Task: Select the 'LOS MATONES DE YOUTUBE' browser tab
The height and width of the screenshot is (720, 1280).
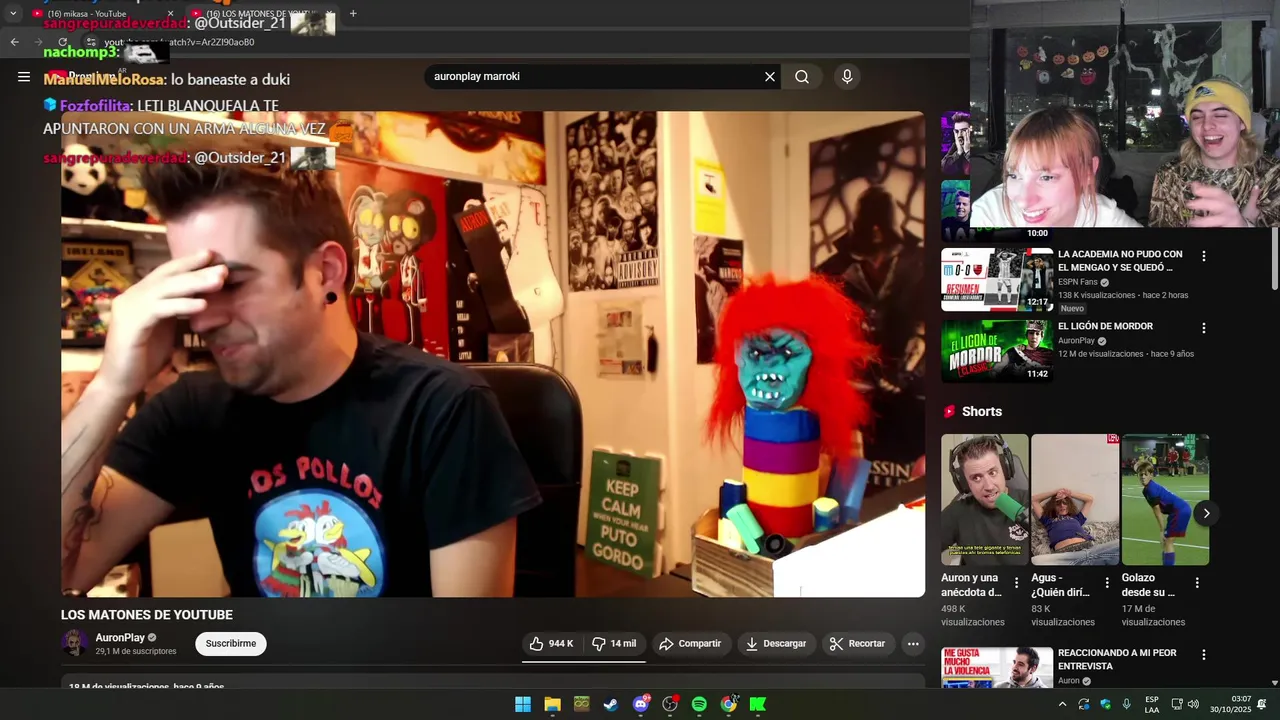Action: 260,13
